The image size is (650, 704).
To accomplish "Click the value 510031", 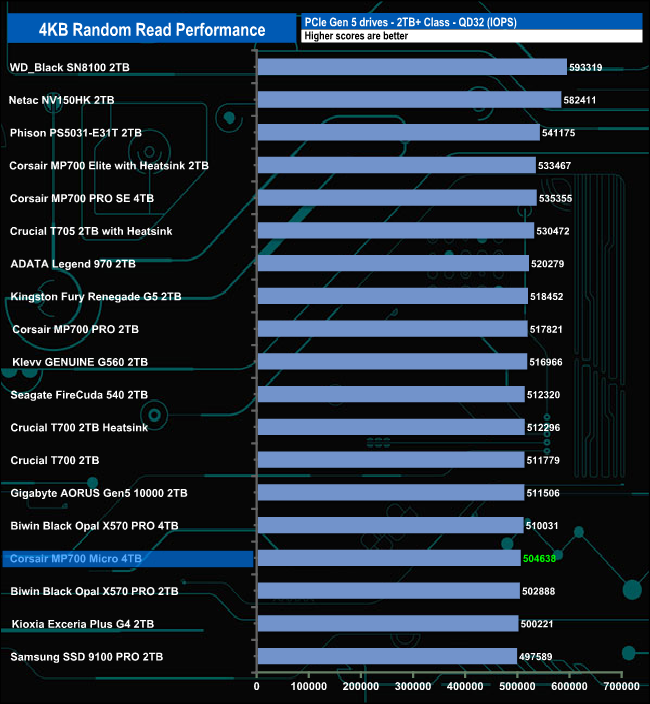I will tap(542, 526).
